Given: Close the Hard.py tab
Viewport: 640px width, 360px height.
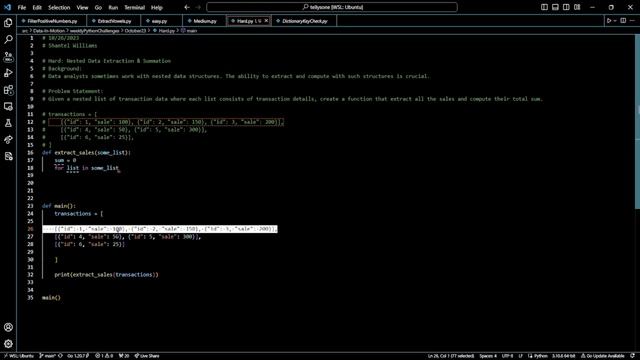Looking at the screenshot, I should (x=266, y=20).
